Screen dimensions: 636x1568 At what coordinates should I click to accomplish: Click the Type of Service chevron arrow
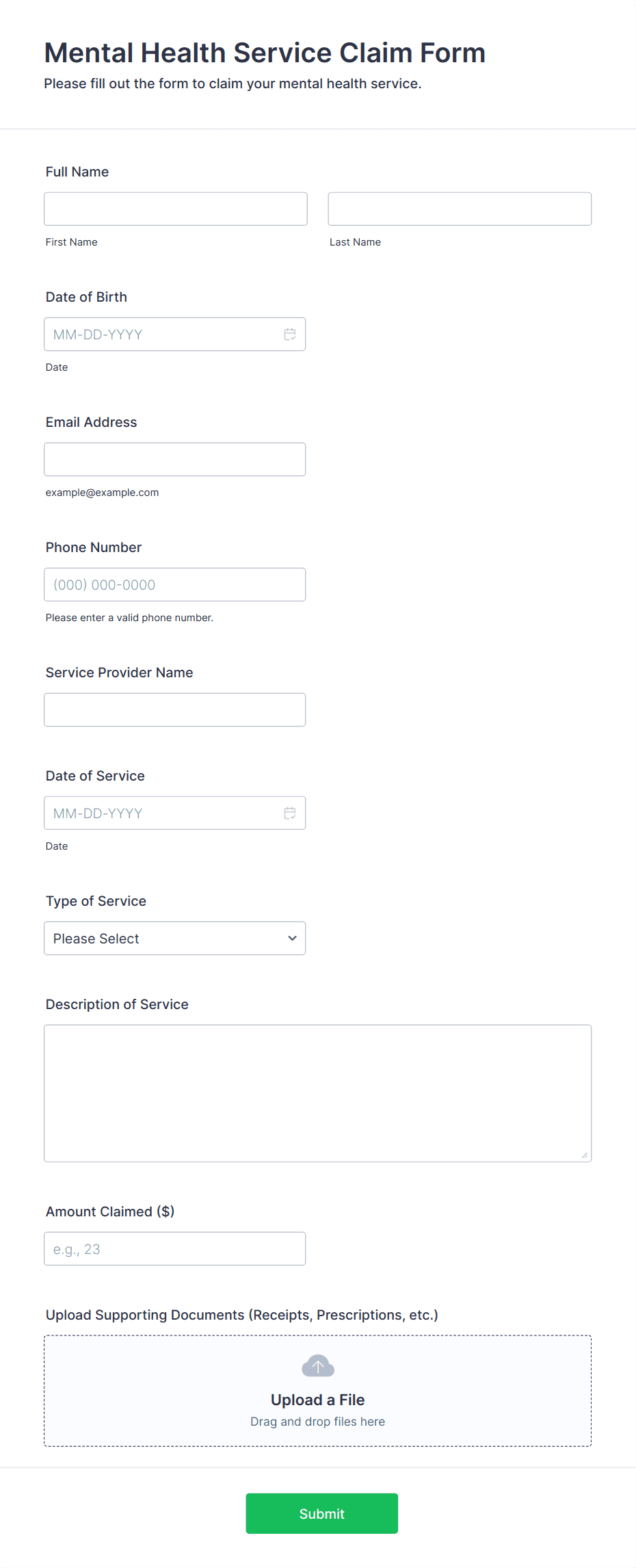(x=292, y=939)
